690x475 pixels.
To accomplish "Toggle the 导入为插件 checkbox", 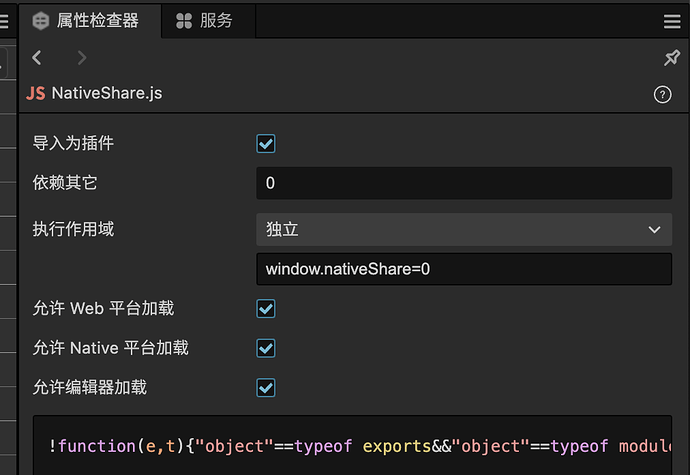I will 266,144.
